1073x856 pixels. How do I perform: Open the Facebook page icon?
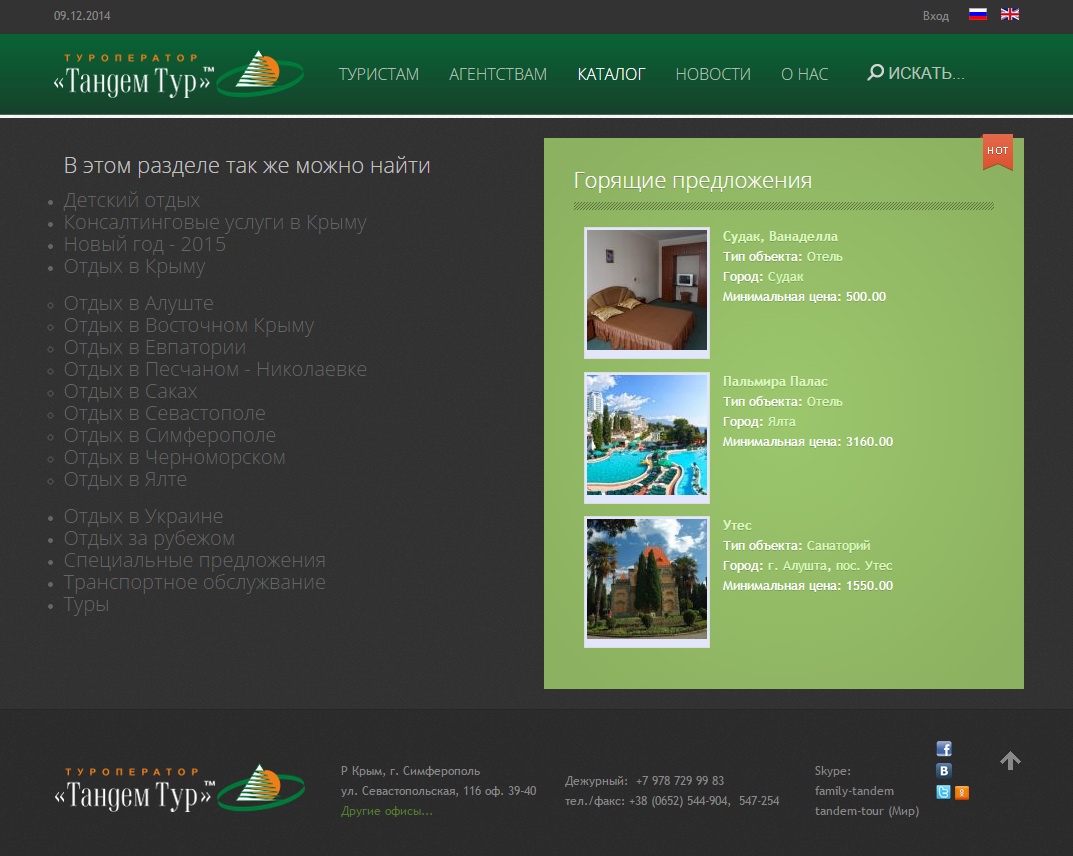pos(943,749)
